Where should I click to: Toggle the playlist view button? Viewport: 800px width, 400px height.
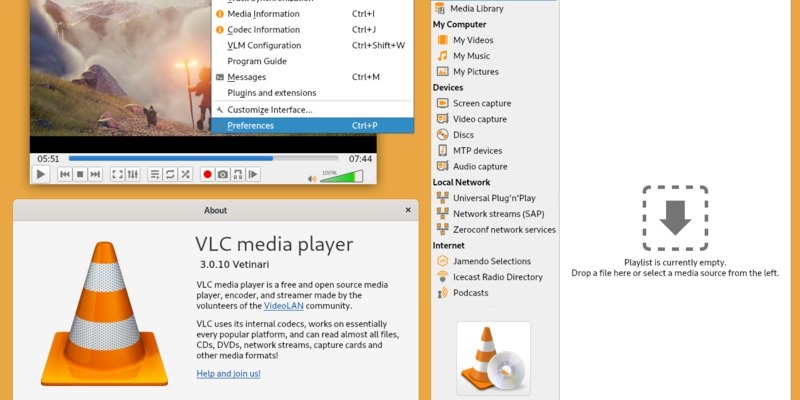point(155,174)
